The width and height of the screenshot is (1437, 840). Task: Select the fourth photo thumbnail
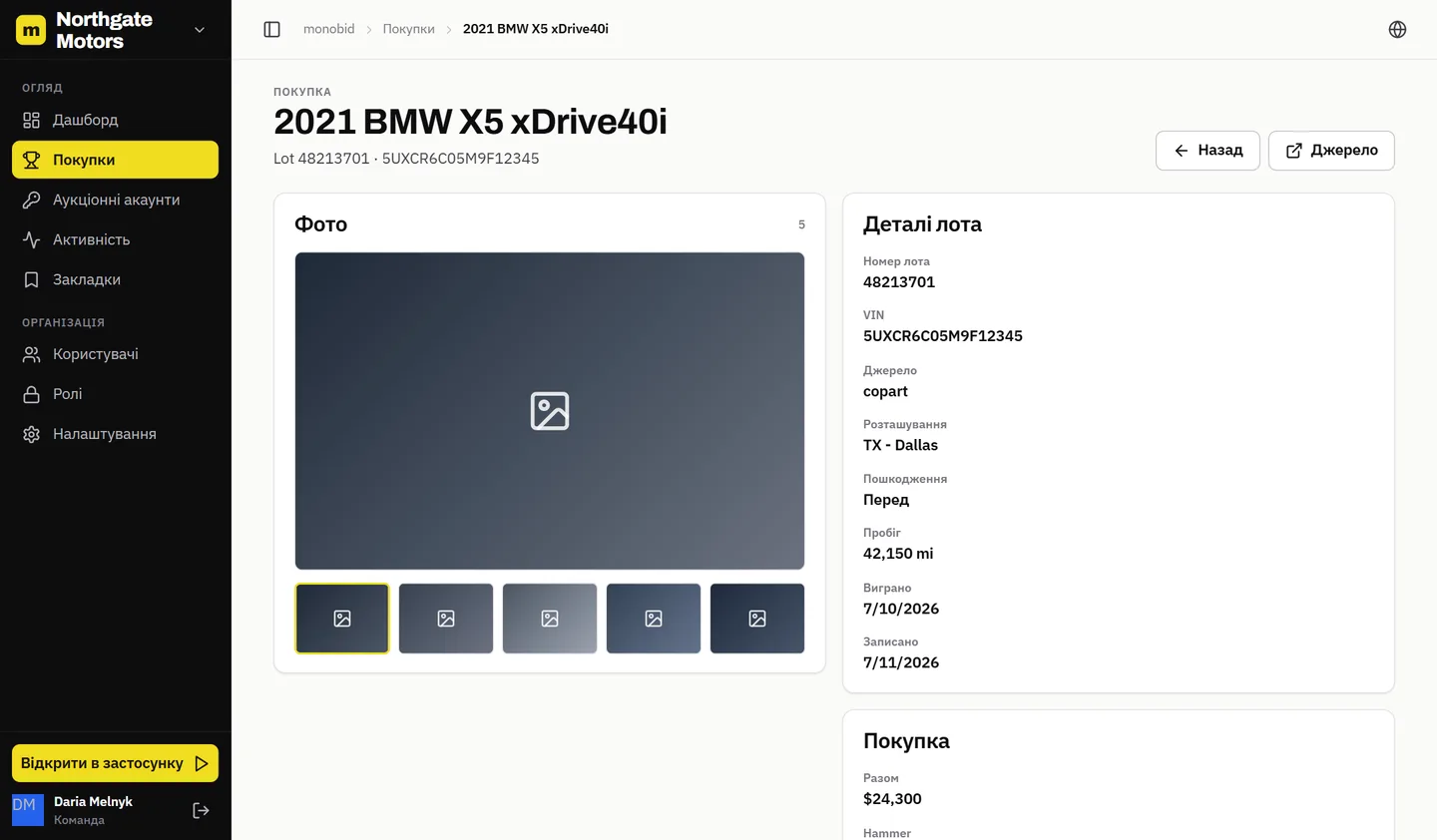[654, 619]
